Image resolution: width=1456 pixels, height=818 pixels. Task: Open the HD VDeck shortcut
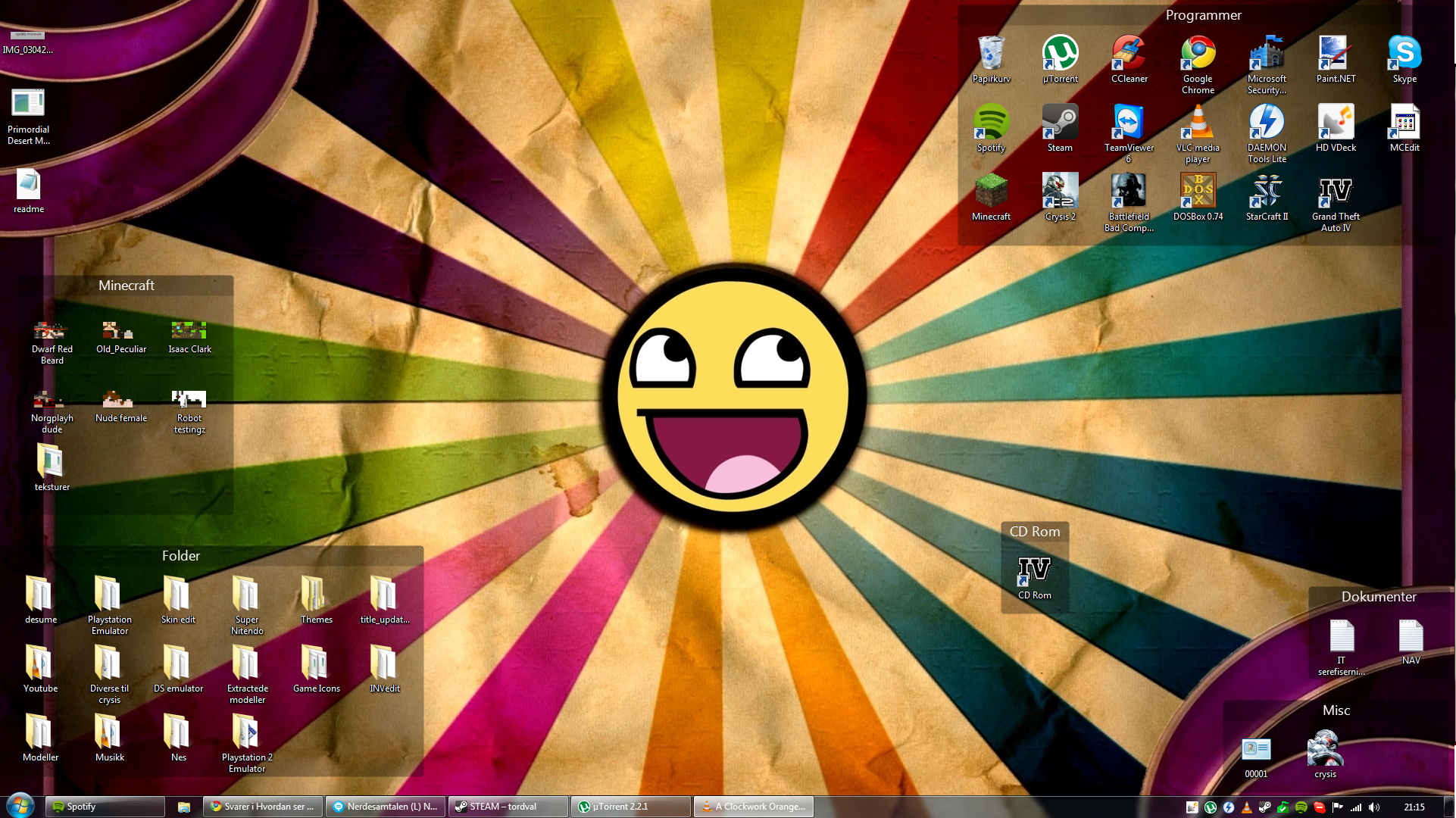(x=1336, y=128)
